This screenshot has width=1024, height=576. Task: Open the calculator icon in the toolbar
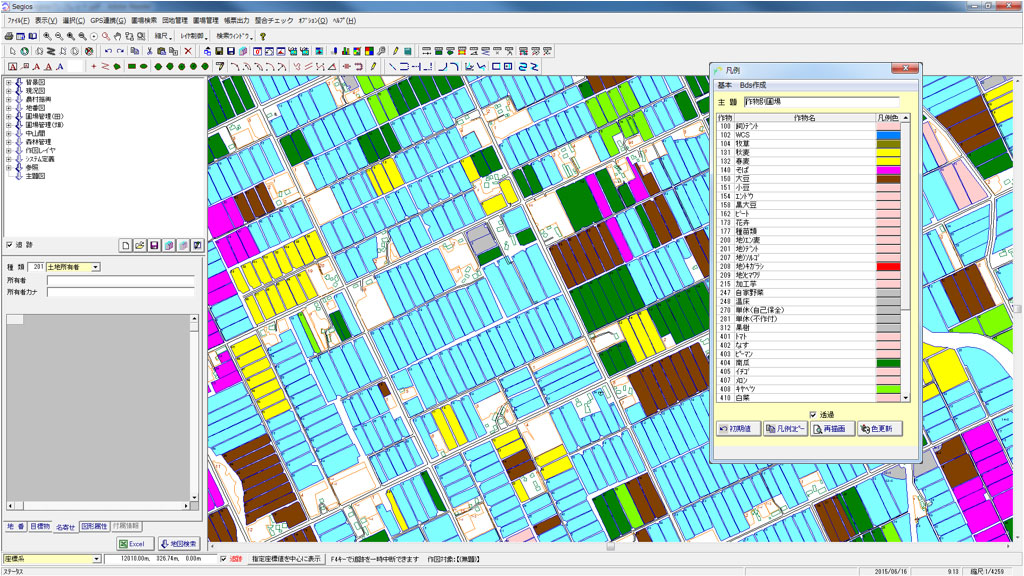pos(408,51)
